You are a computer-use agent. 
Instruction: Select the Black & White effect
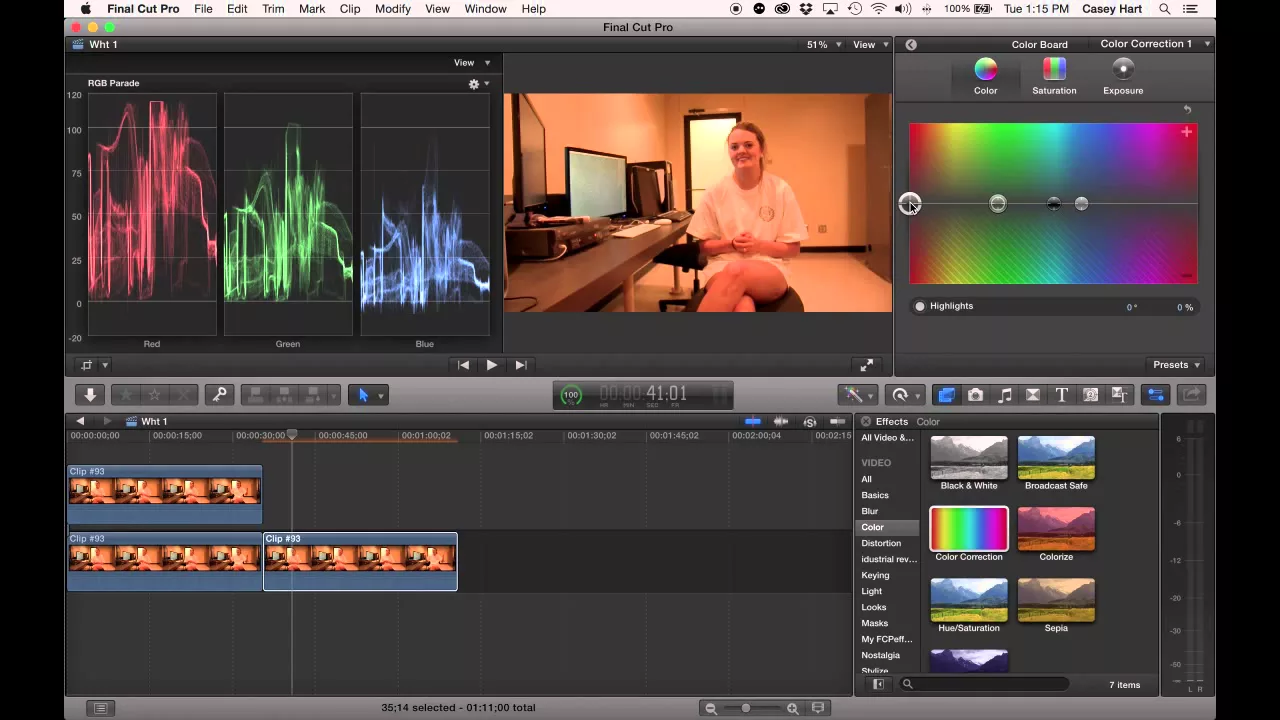969,464
